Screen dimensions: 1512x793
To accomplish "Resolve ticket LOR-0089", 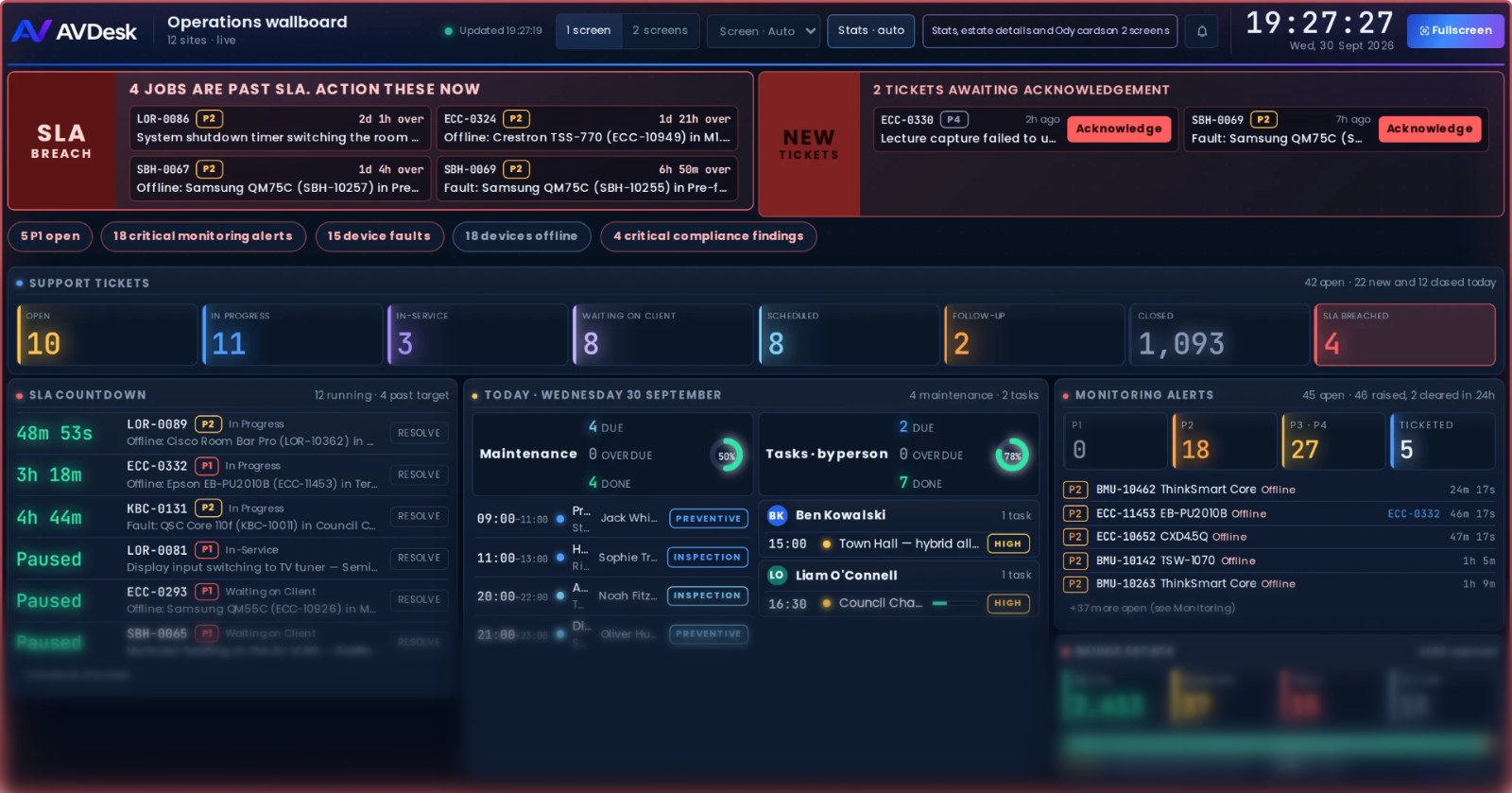I will [419, 433].
